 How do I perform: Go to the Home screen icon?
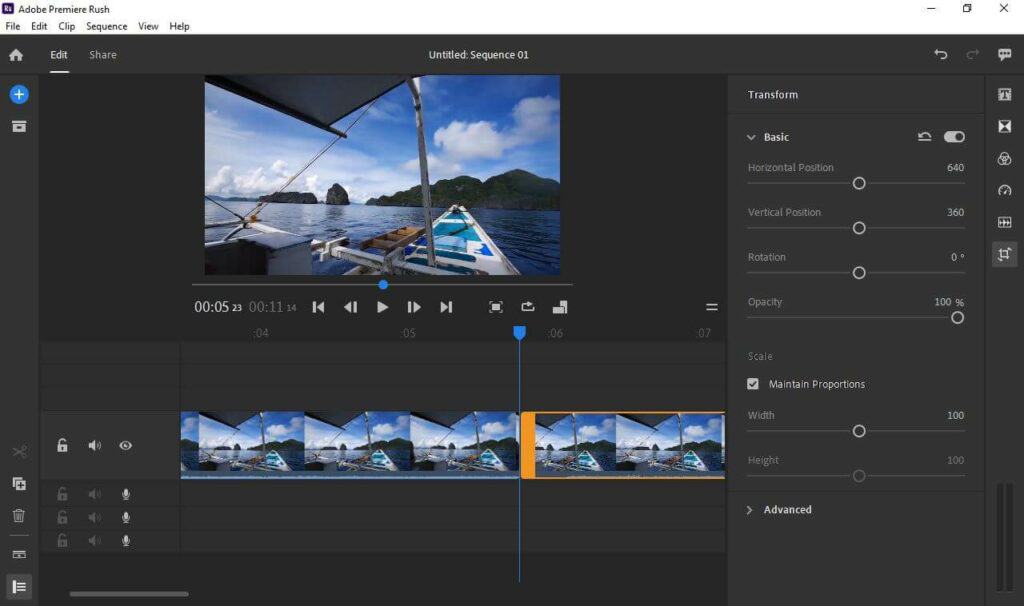pyautogui.click(x=16, y=55)
